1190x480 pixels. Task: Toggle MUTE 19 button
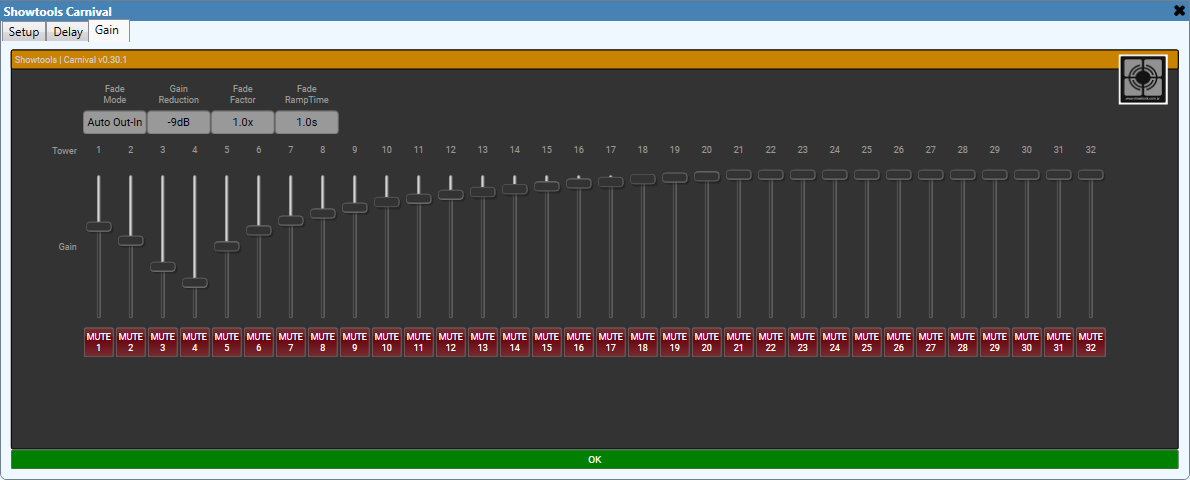(x=675, y=342)
